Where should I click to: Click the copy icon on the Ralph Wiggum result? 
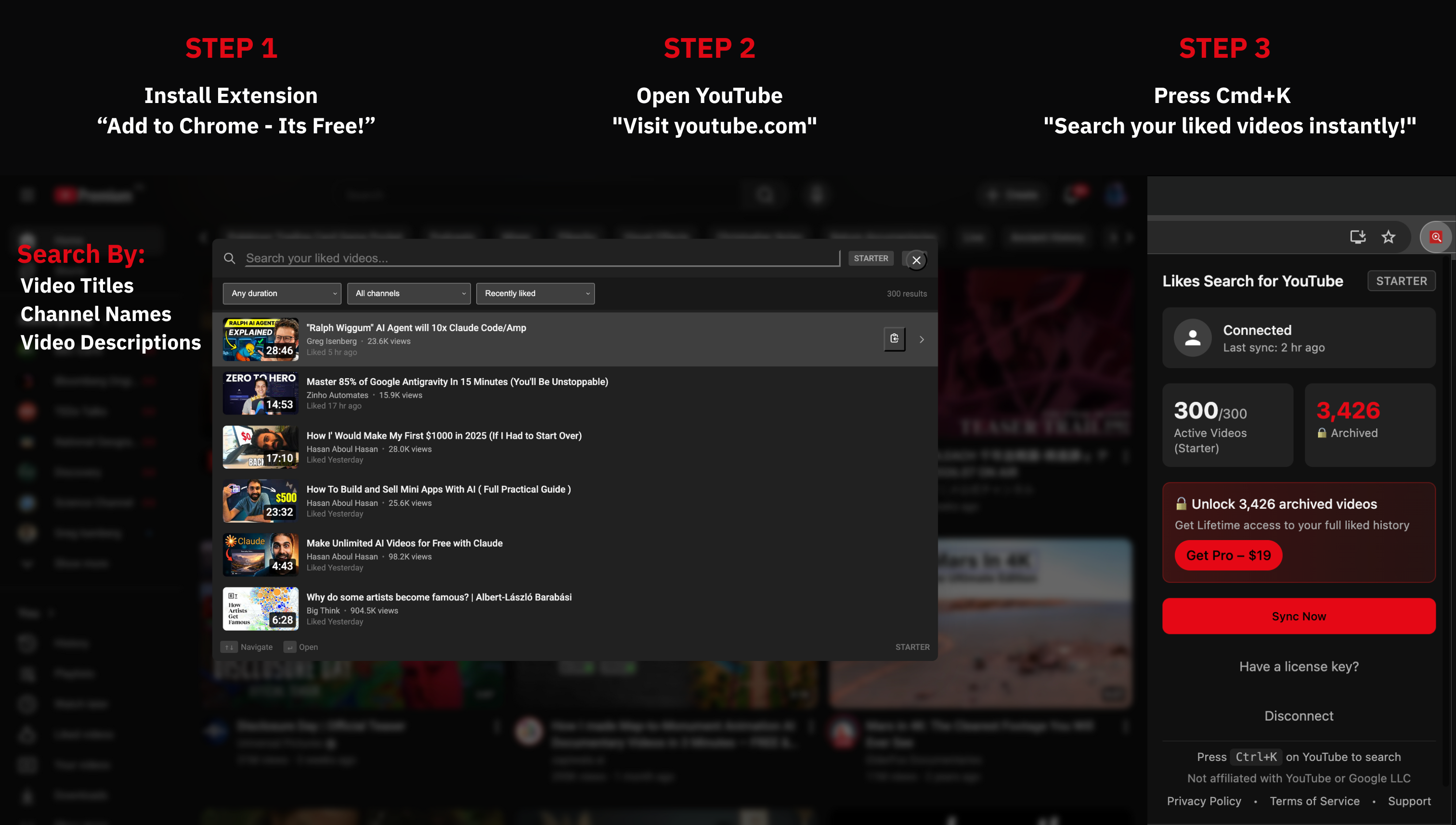coord(894,339)
